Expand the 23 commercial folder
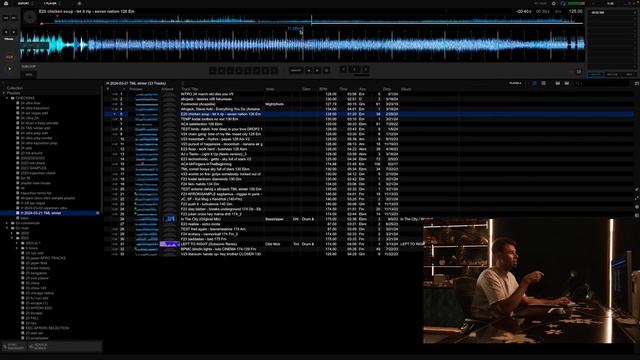This screenshot has height=360, width=640. pos(7,223)
